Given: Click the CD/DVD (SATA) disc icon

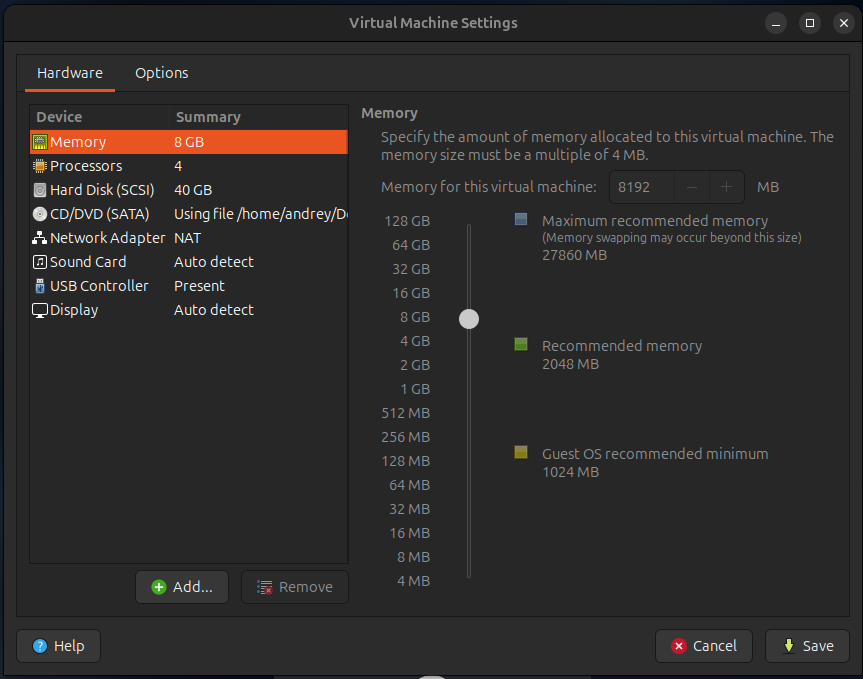Looking at the screenshot, I should 40,214.
